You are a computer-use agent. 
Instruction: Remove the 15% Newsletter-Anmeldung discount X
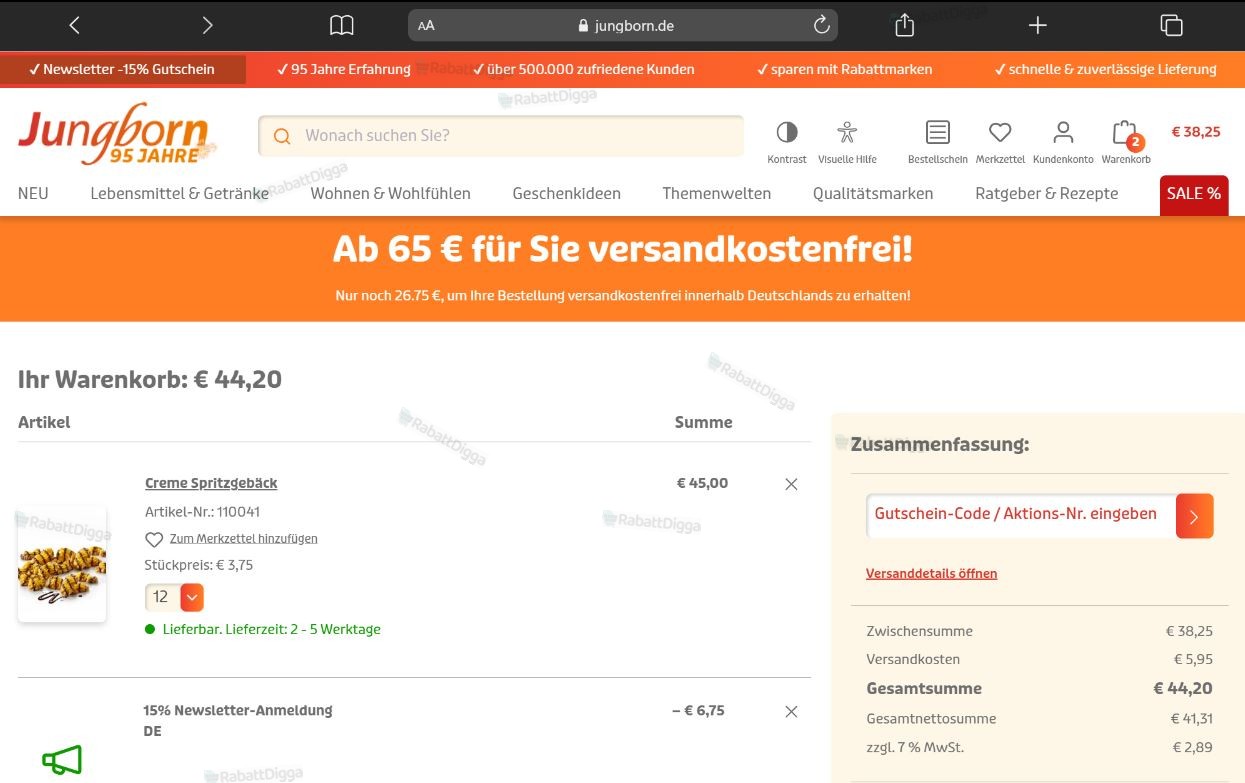click(791, 712)
